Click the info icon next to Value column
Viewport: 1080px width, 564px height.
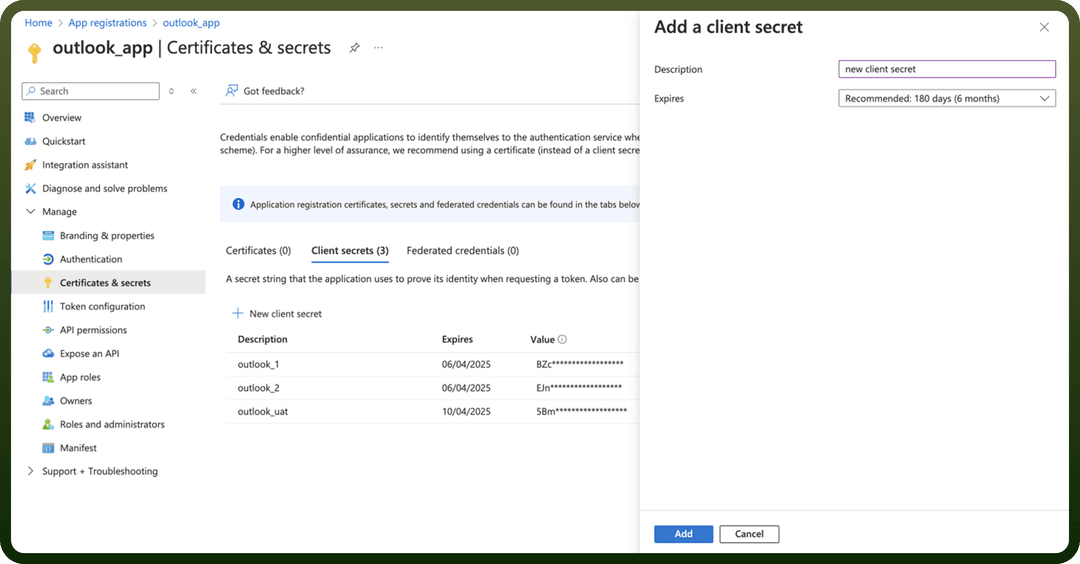pos(562,339)
